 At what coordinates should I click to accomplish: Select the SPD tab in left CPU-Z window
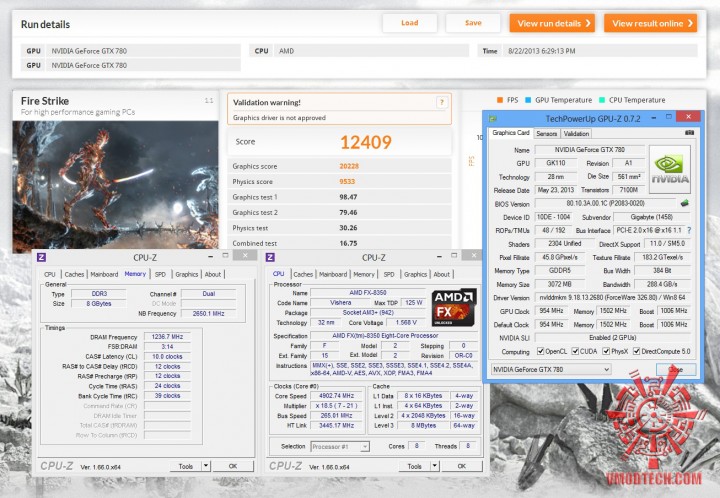coord(160,274)
